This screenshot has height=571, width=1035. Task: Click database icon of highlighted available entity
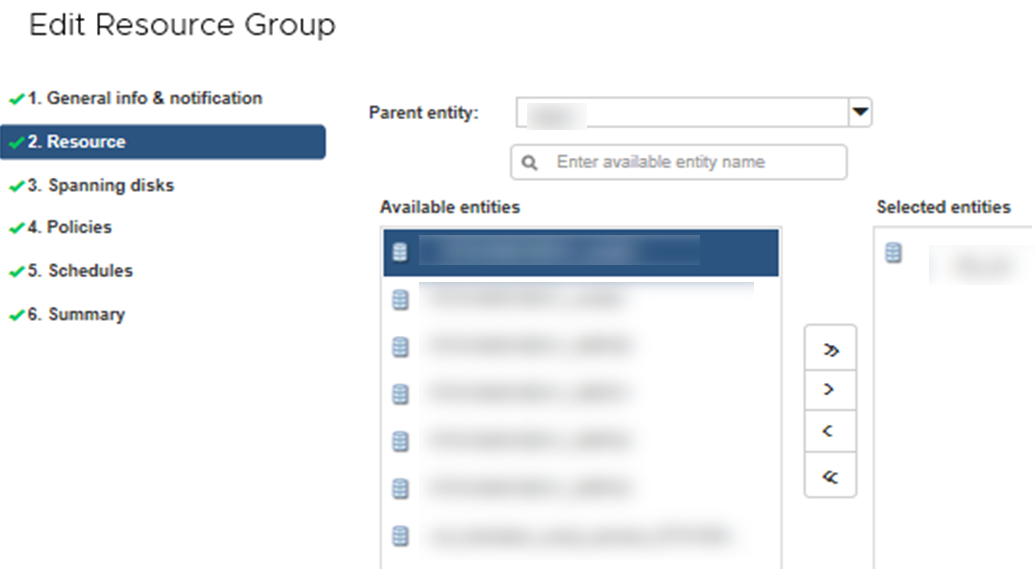coord(401,253)
